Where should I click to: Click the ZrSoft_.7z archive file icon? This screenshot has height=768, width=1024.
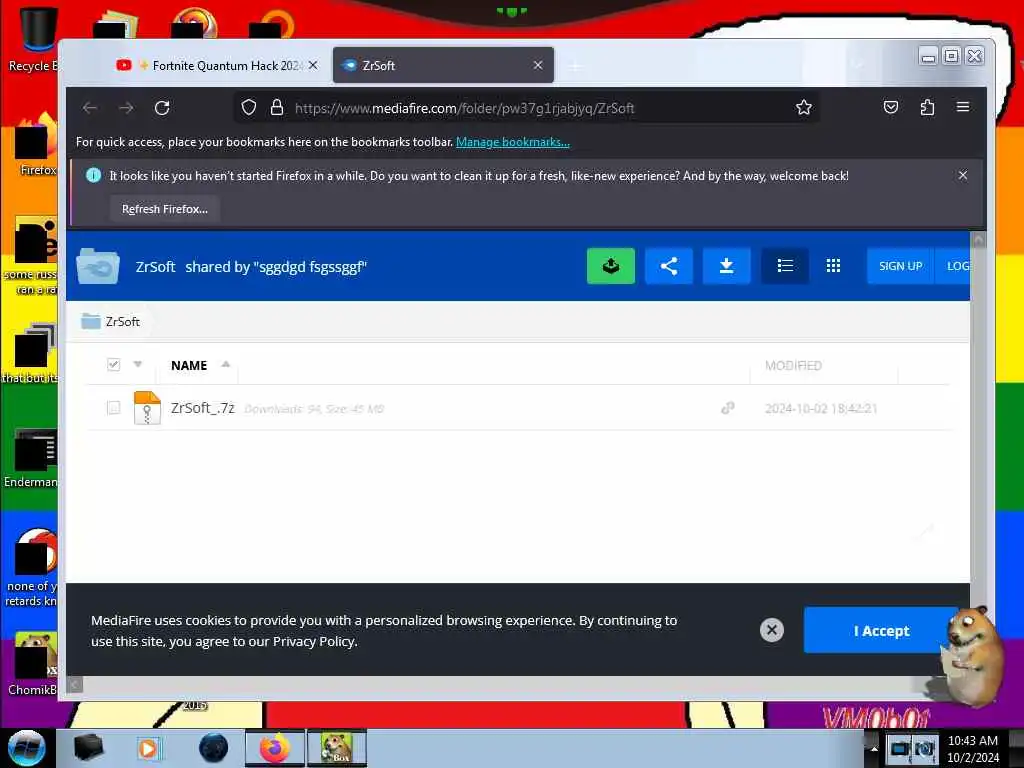point(147,408)
